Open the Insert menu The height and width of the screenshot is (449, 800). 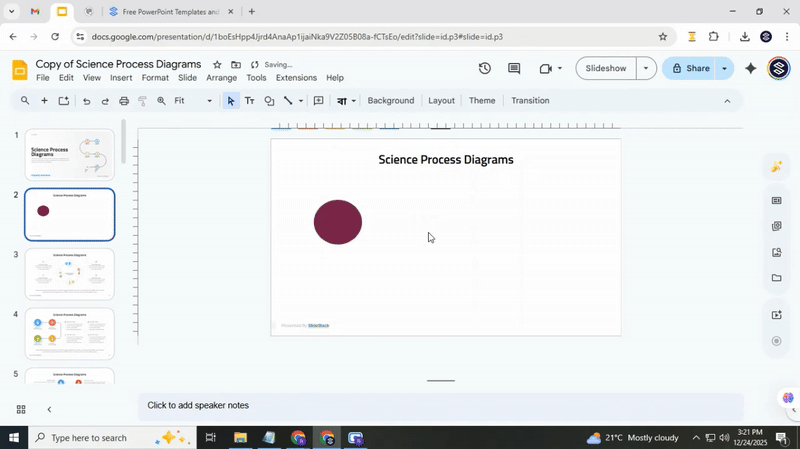click(x=121, y=78)
